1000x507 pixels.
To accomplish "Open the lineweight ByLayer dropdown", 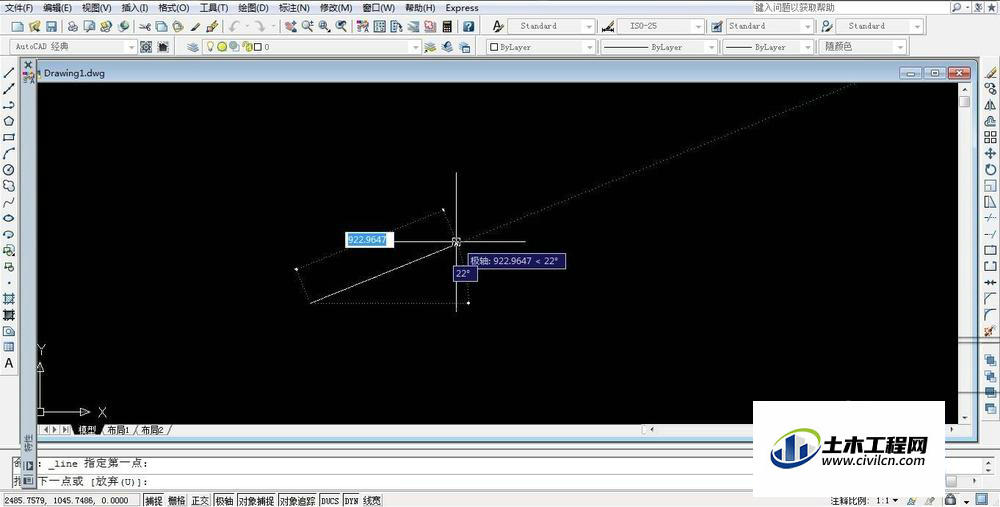I will (808, 47).
